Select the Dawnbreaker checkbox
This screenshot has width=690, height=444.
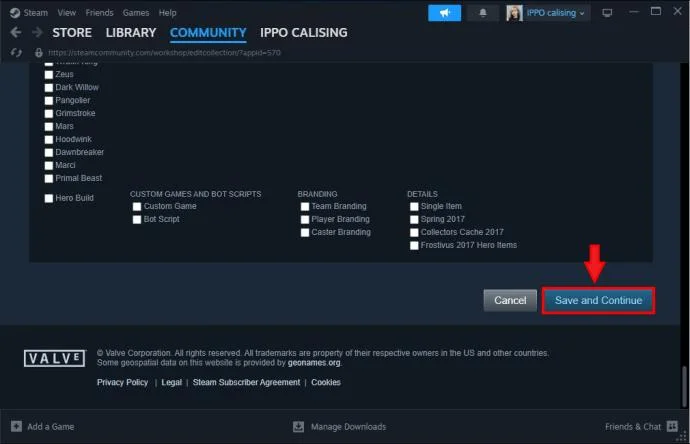coord(49,153)
